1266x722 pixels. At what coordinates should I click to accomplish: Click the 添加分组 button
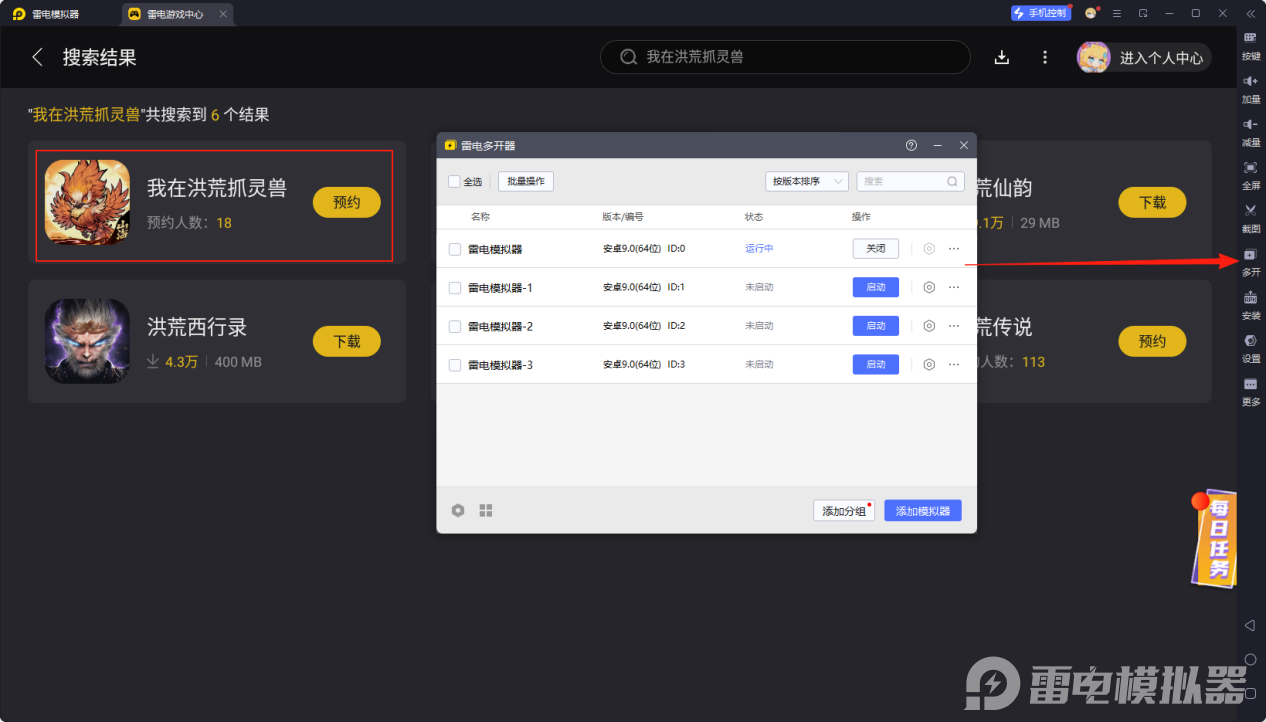pyautogui.click(x=844, y=511)
